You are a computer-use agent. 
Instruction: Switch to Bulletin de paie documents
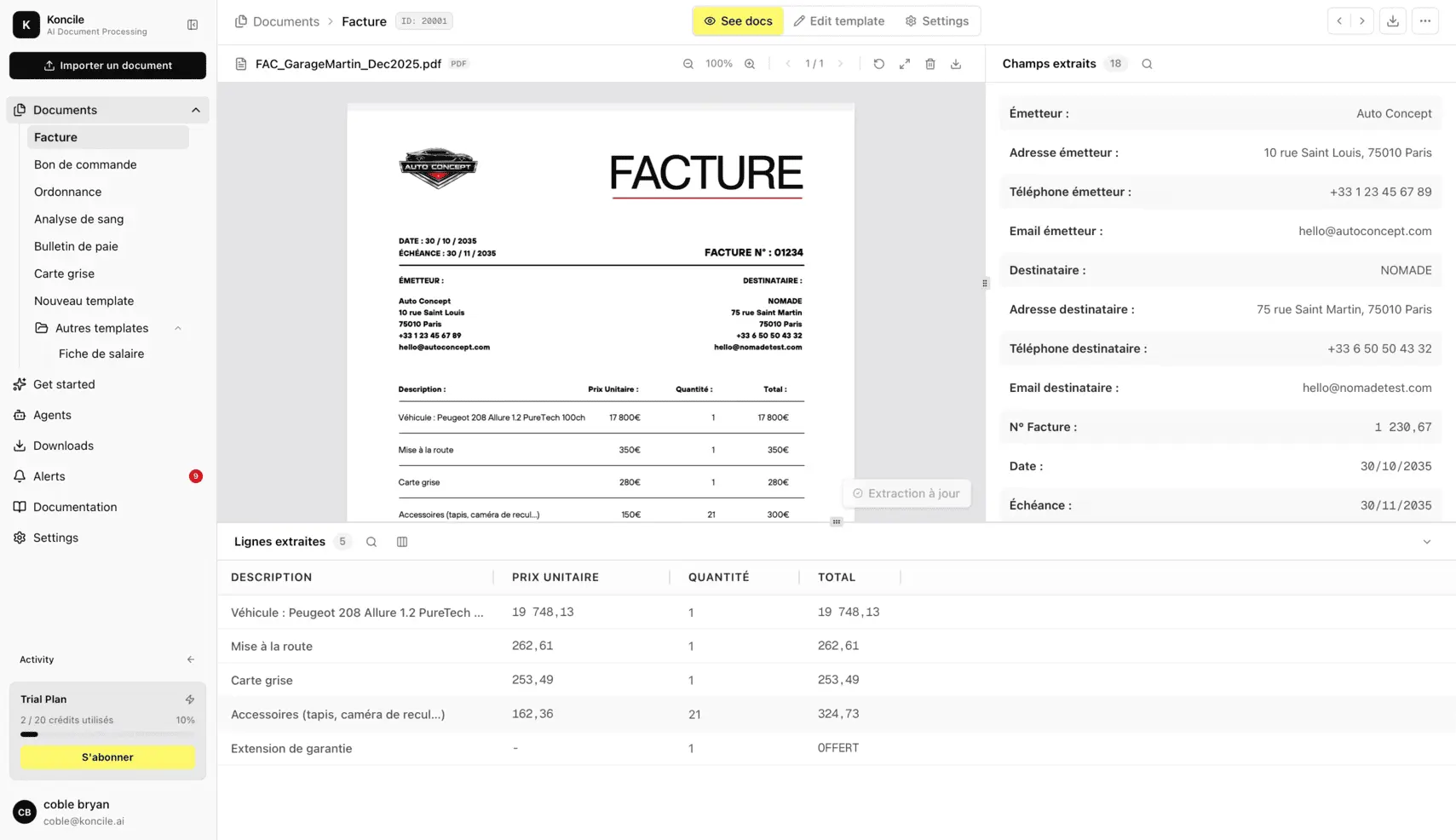[76, 246]
